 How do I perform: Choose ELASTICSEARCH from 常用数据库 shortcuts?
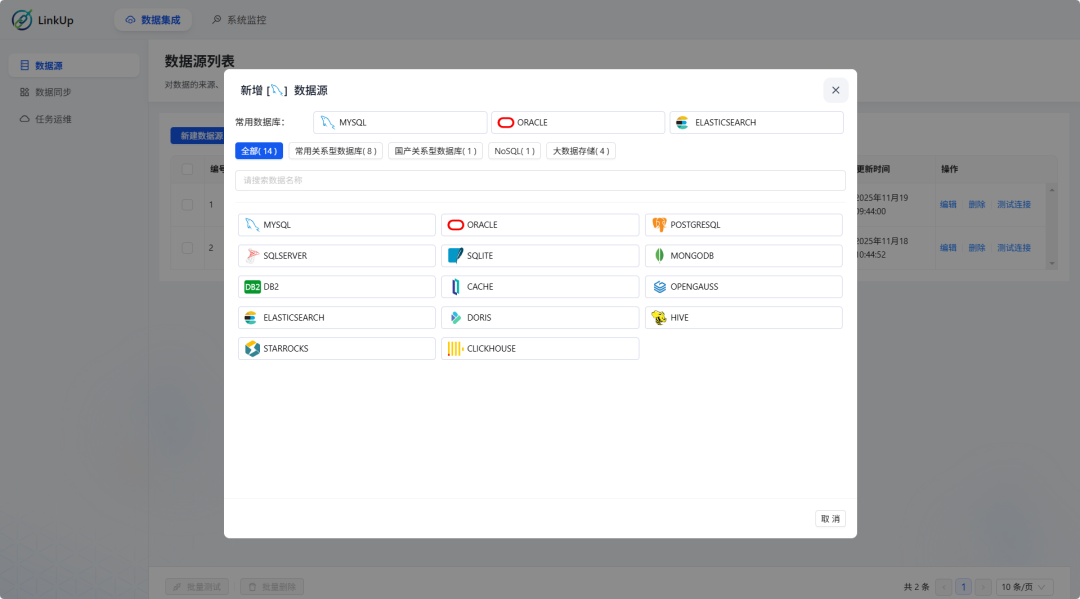[756, 123]
